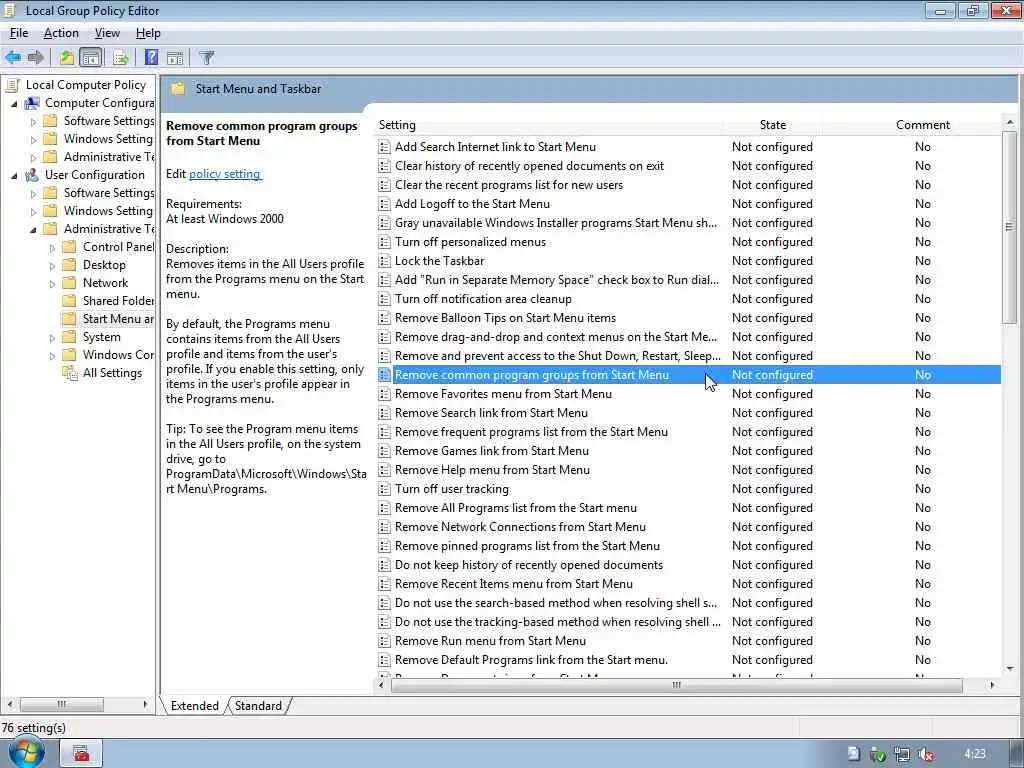
Task: Toggle Show/Hide Action Pane toolbar icon
Action: pyautogui.click(x=175, y=57)
